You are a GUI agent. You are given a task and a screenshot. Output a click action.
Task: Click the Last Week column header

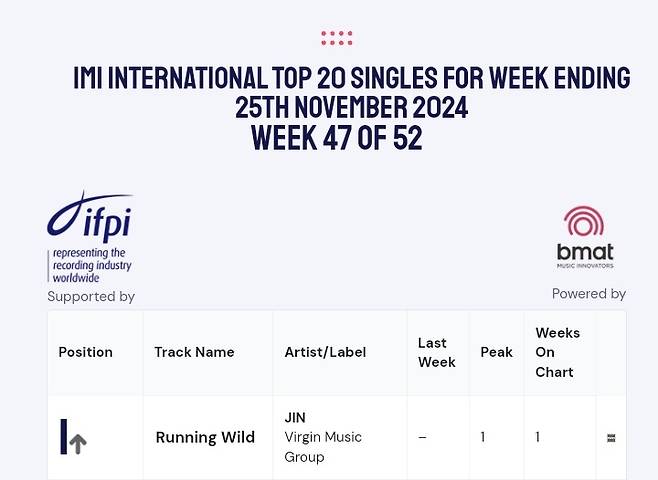pyautogui.click(x=437, y=352)
